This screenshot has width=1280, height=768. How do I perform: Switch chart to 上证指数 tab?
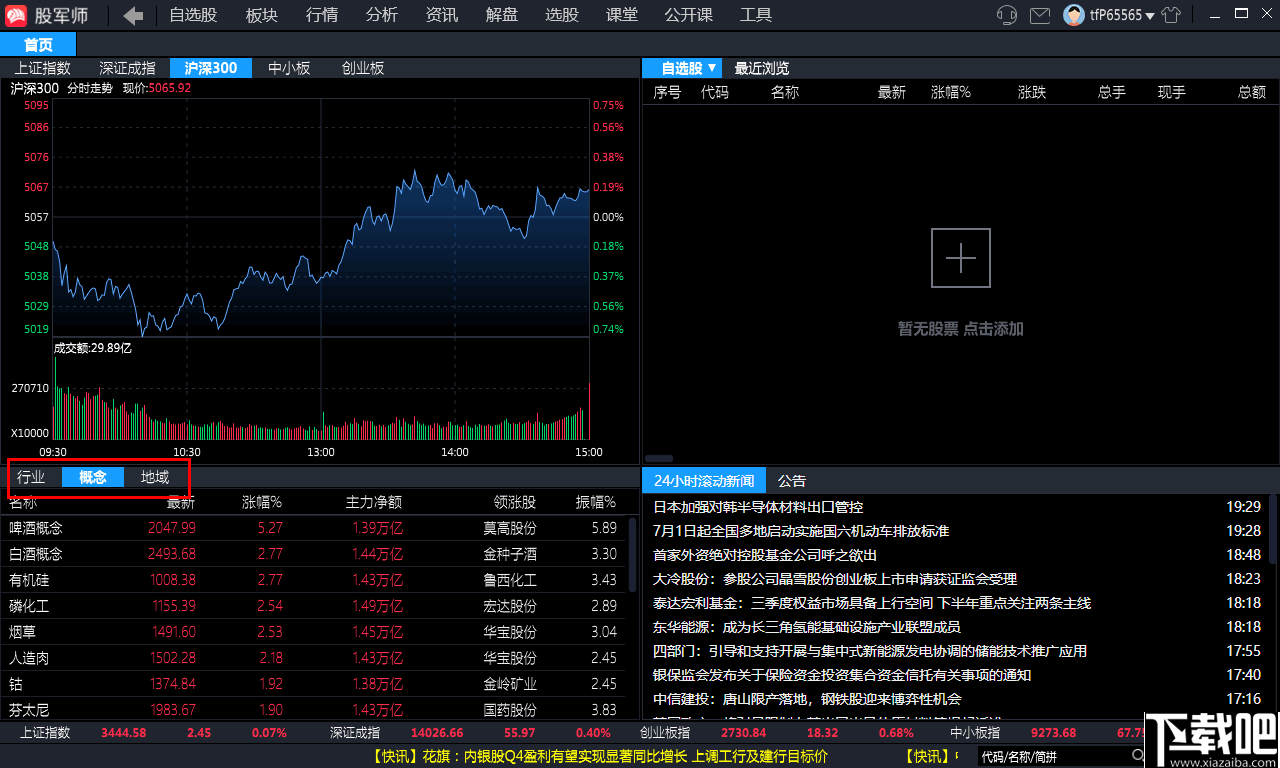point(43,68)
